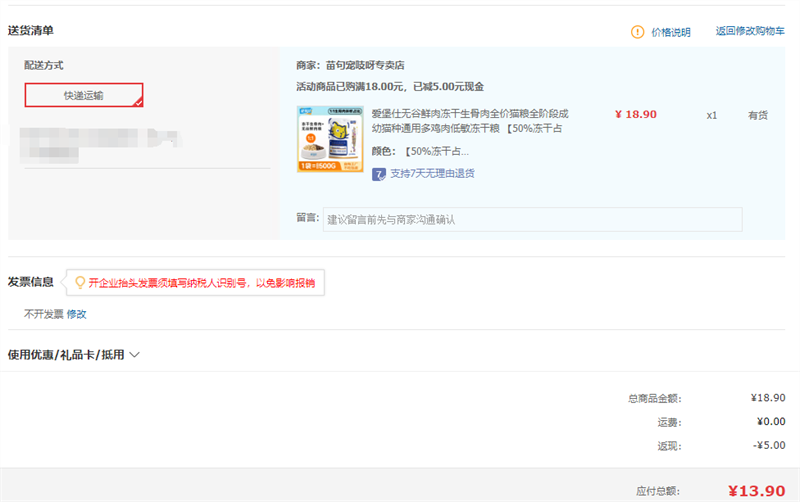Click the orange 价格说明 info icon
Screen dimensions: 800x502
click(638, 32)
